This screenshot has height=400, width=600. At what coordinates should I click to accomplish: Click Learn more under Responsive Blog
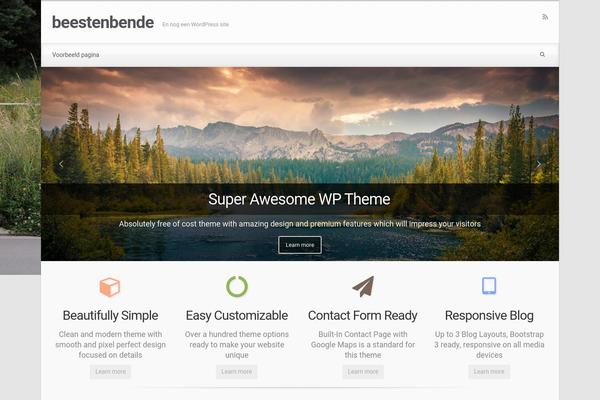coord(489,372)
